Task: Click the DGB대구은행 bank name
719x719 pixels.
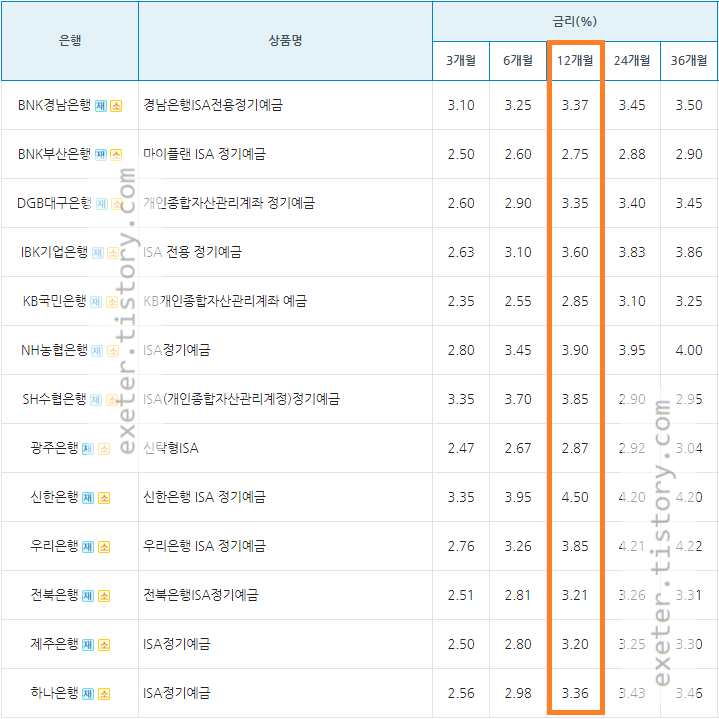Action: pyautogui.click(x=54, y=203)
